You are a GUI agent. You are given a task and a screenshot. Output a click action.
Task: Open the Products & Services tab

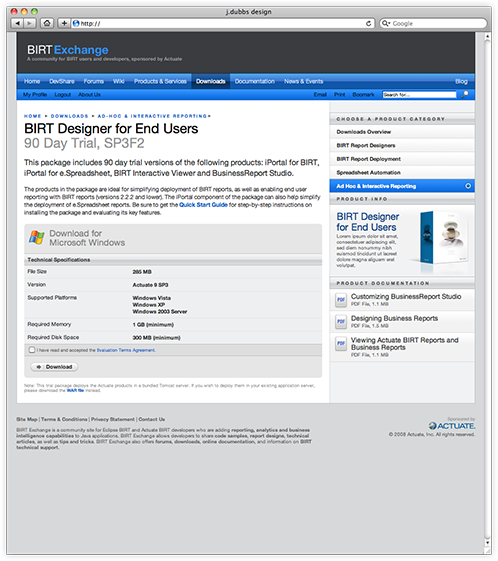click(160, 81)
